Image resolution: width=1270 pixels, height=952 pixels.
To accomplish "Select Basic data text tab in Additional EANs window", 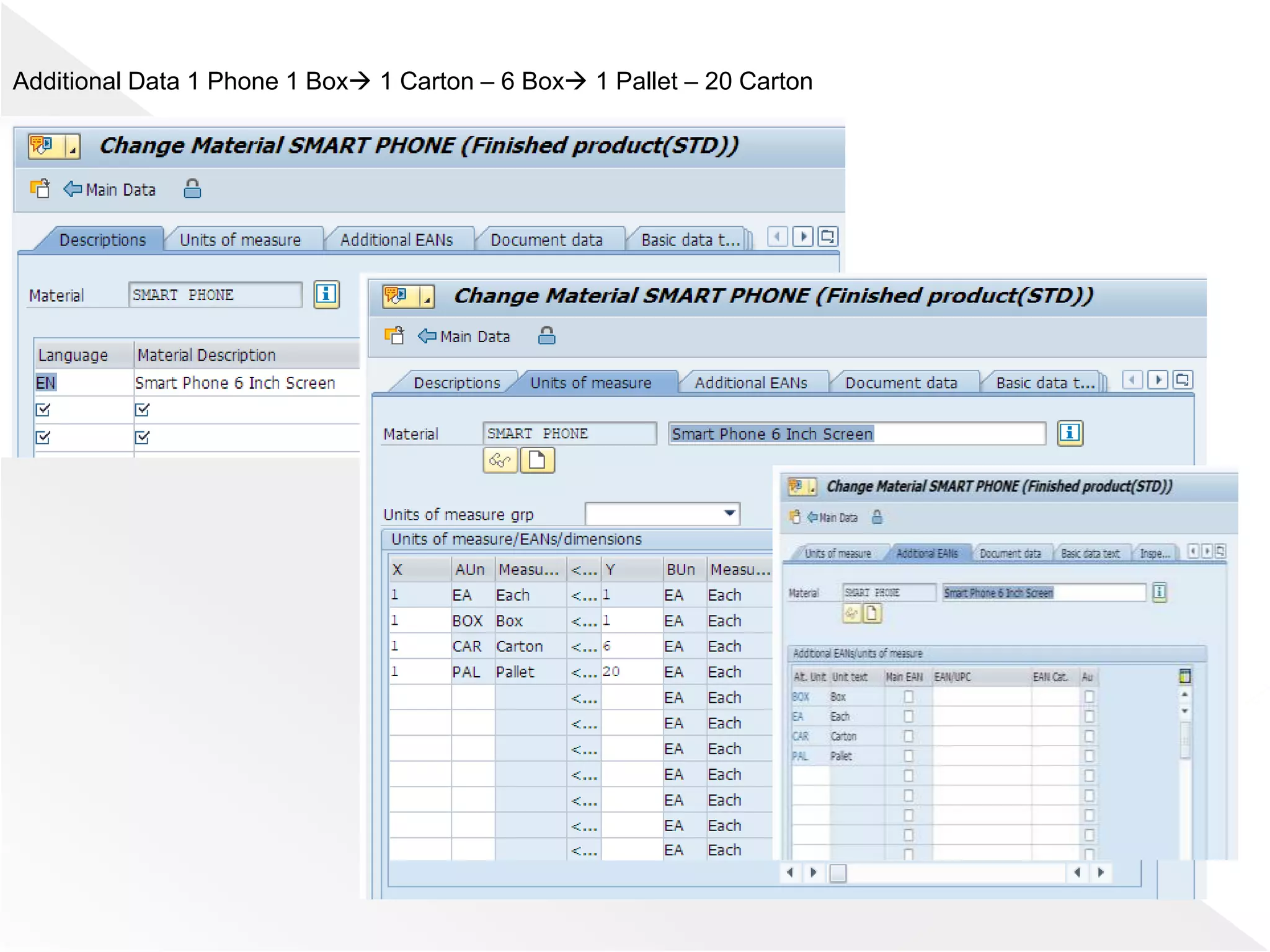I will (x=1090, y=553).
